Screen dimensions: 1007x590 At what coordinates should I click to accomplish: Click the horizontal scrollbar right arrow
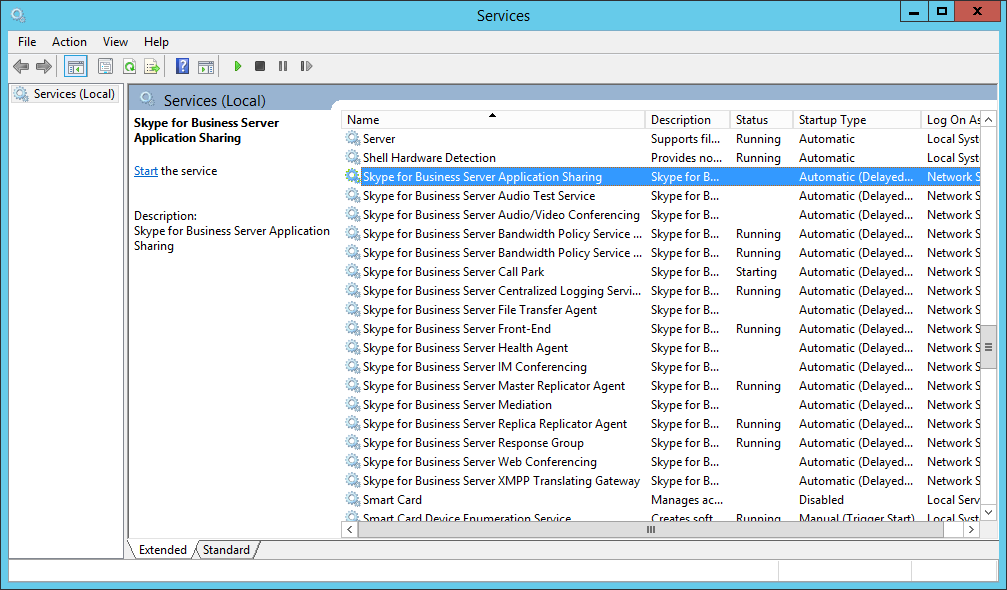click(x=972, y=530)
